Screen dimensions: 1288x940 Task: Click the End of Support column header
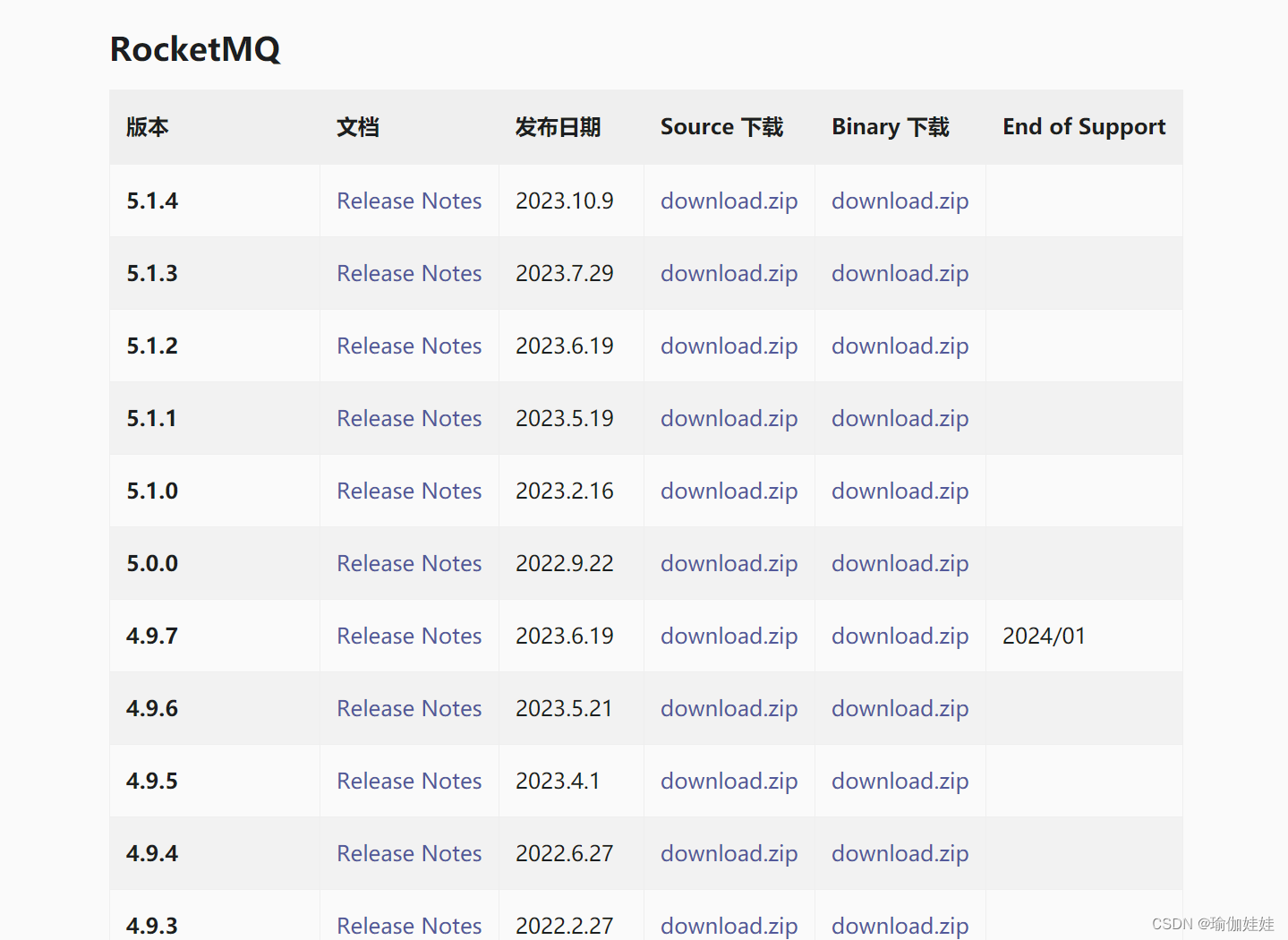point(1084,127)
